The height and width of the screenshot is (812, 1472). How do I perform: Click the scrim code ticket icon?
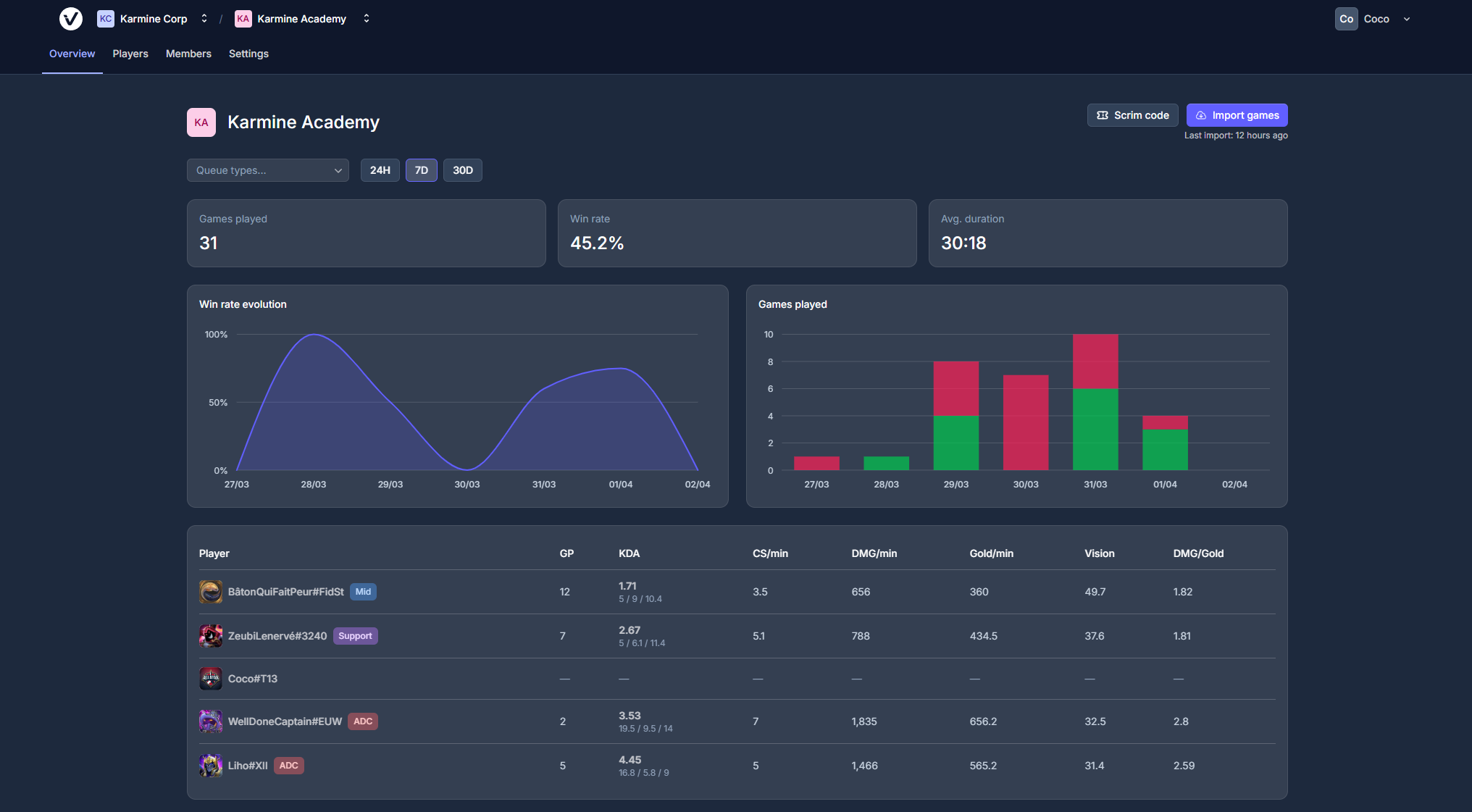click(x=1102, y=114)
